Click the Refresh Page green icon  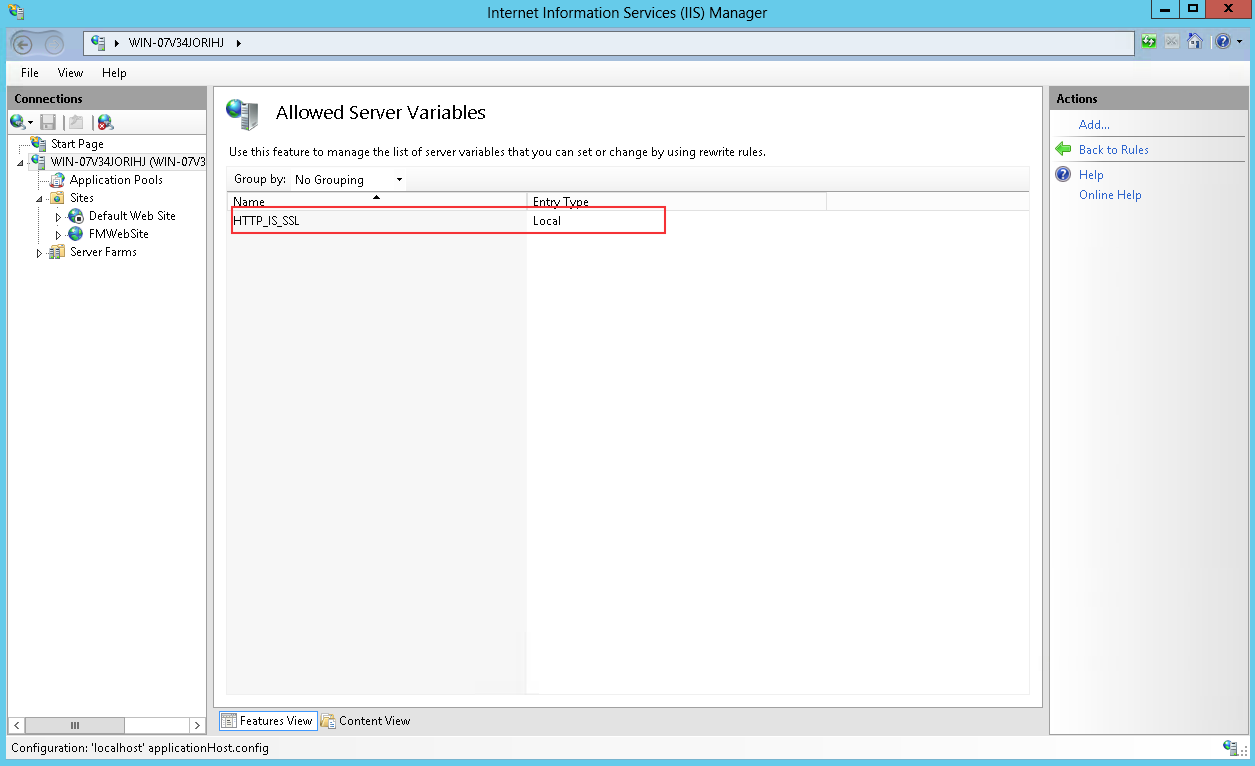[1150, 42]
